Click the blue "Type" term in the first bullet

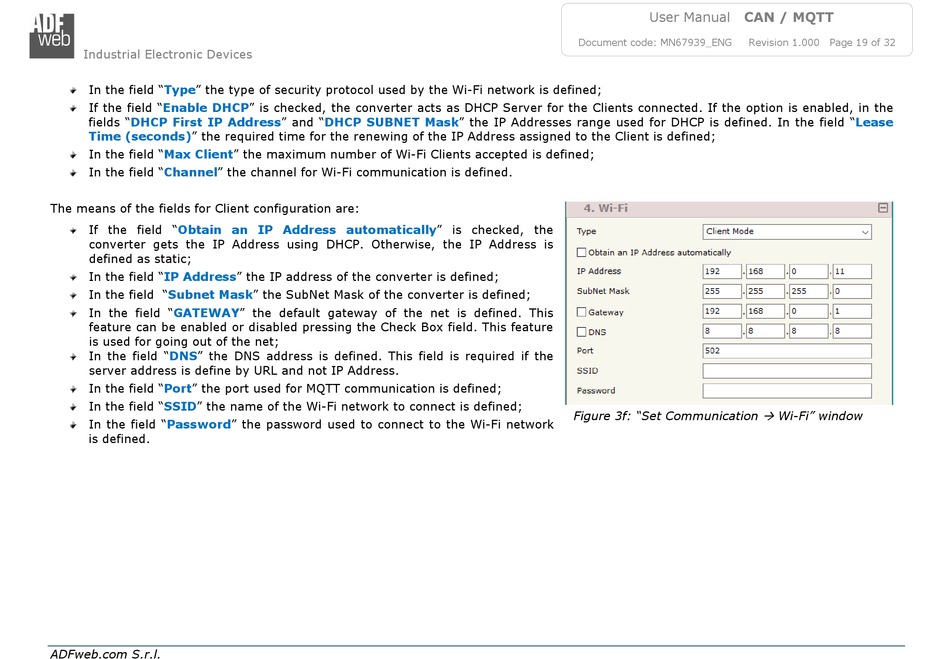click(x=180, y=90)
